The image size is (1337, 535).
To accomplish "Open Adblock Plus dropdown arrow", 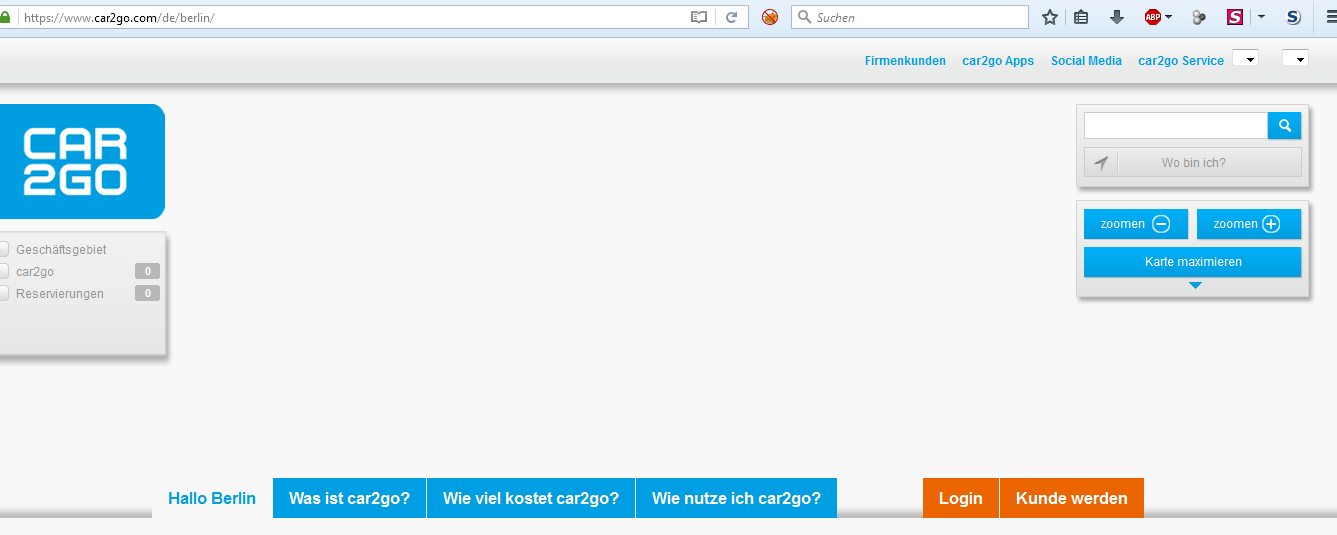I will (1168, 17).
